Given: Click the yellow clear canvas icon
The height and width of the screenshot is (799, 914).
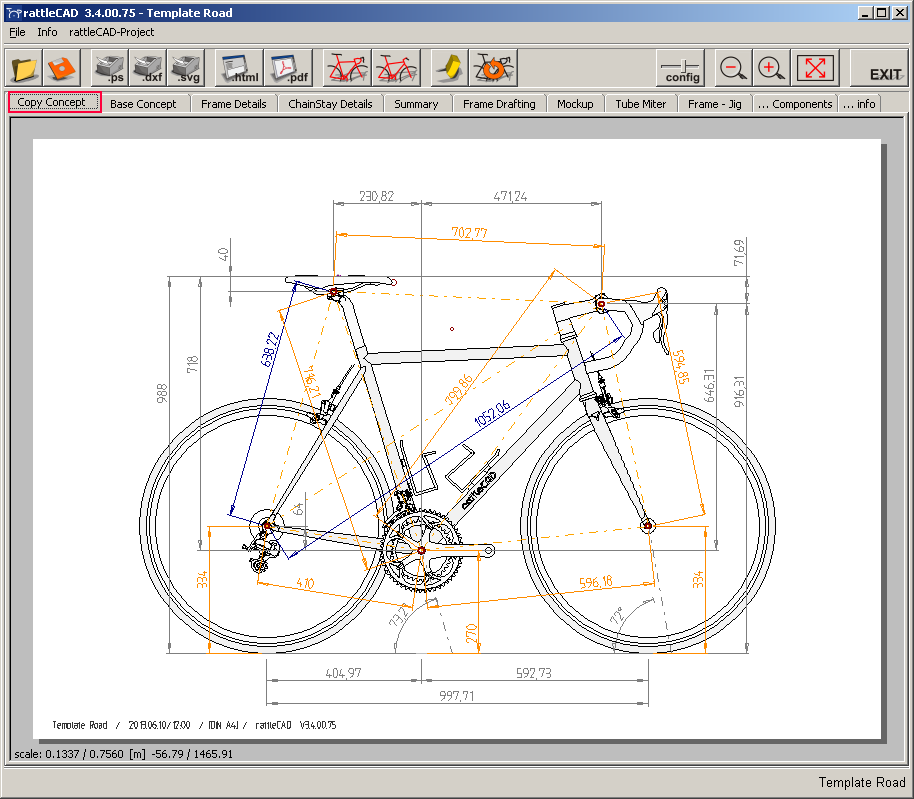Looking at the screenshot, I should tap(449, 68).
